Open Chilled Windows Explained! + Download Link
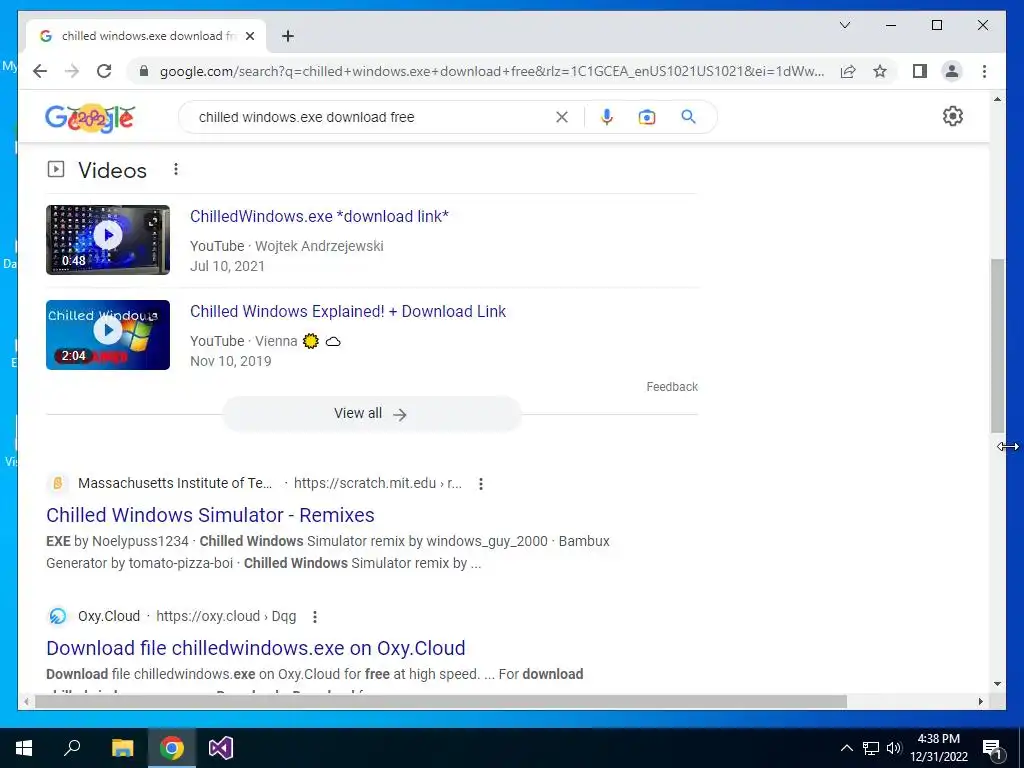Viewport: 1024px width, 768px height. [x=347, y=312]
